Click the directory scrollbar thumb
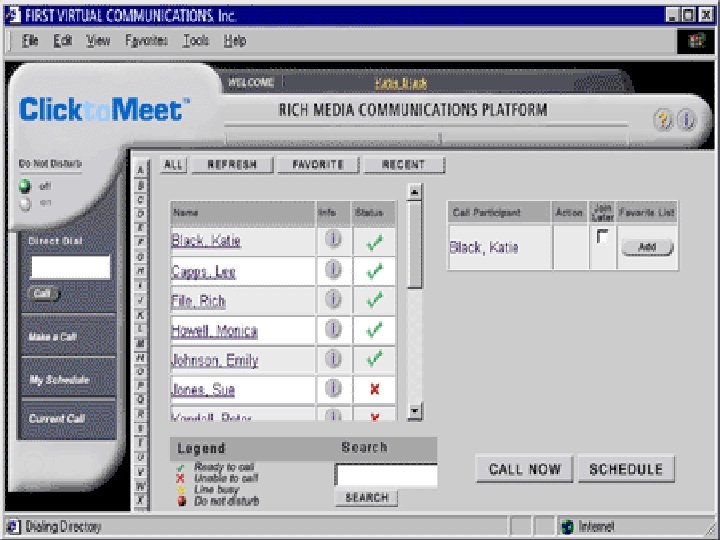 (x=415, y=244)
